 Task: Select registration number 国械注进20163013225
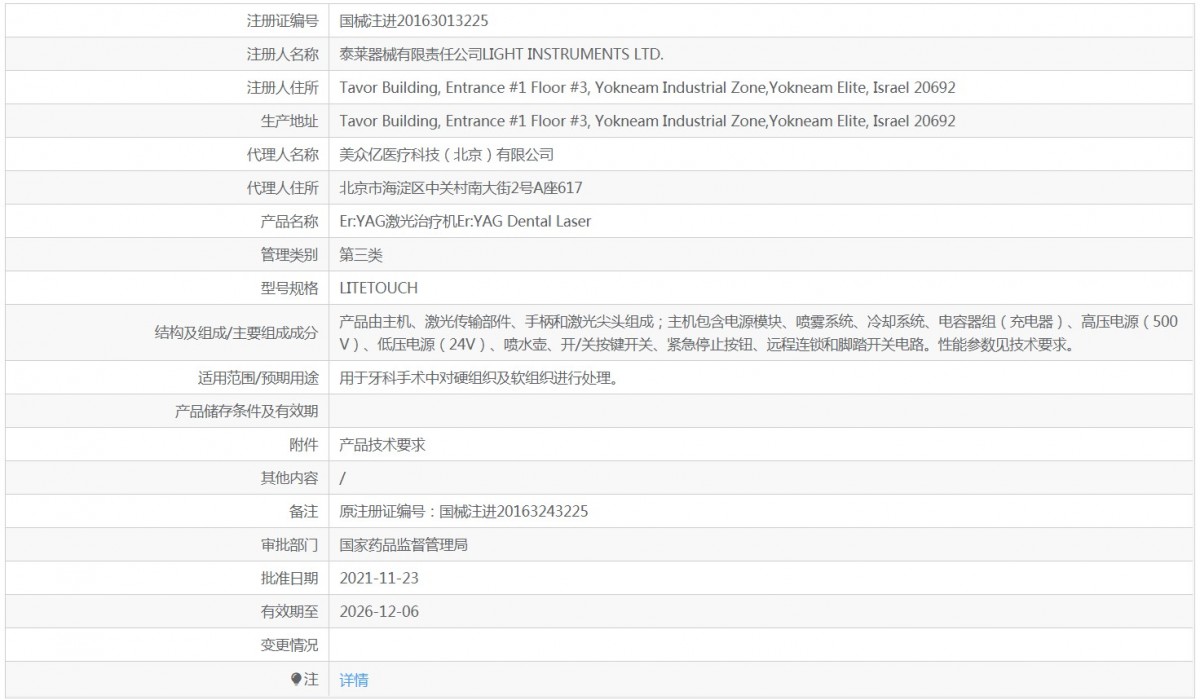click(x=414, y=20)
